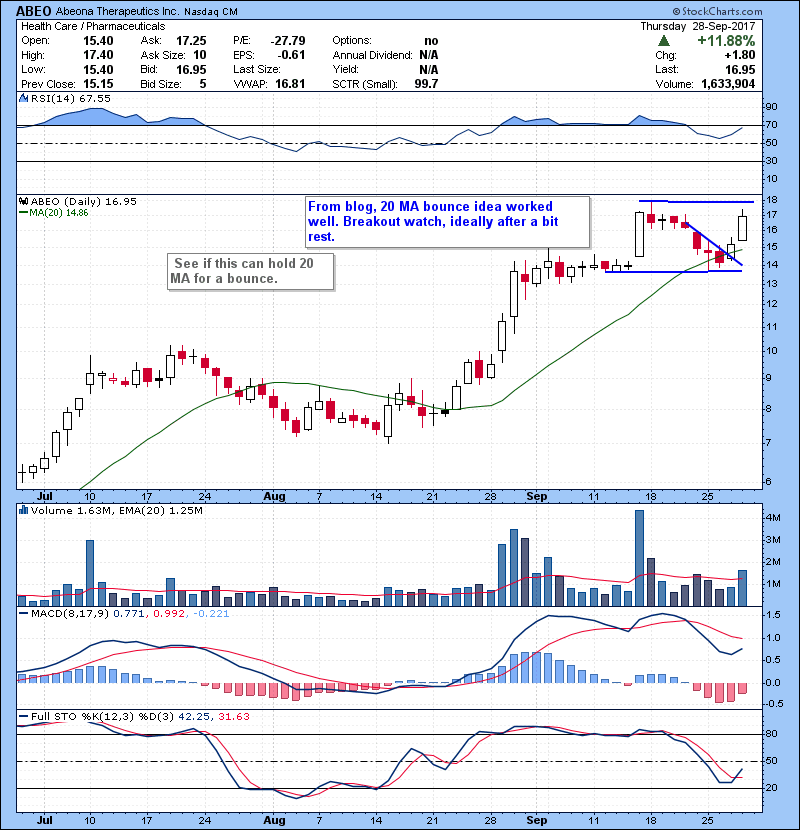Click the Thursday 28-Sep-2017 date text

[x=698, y=26]
